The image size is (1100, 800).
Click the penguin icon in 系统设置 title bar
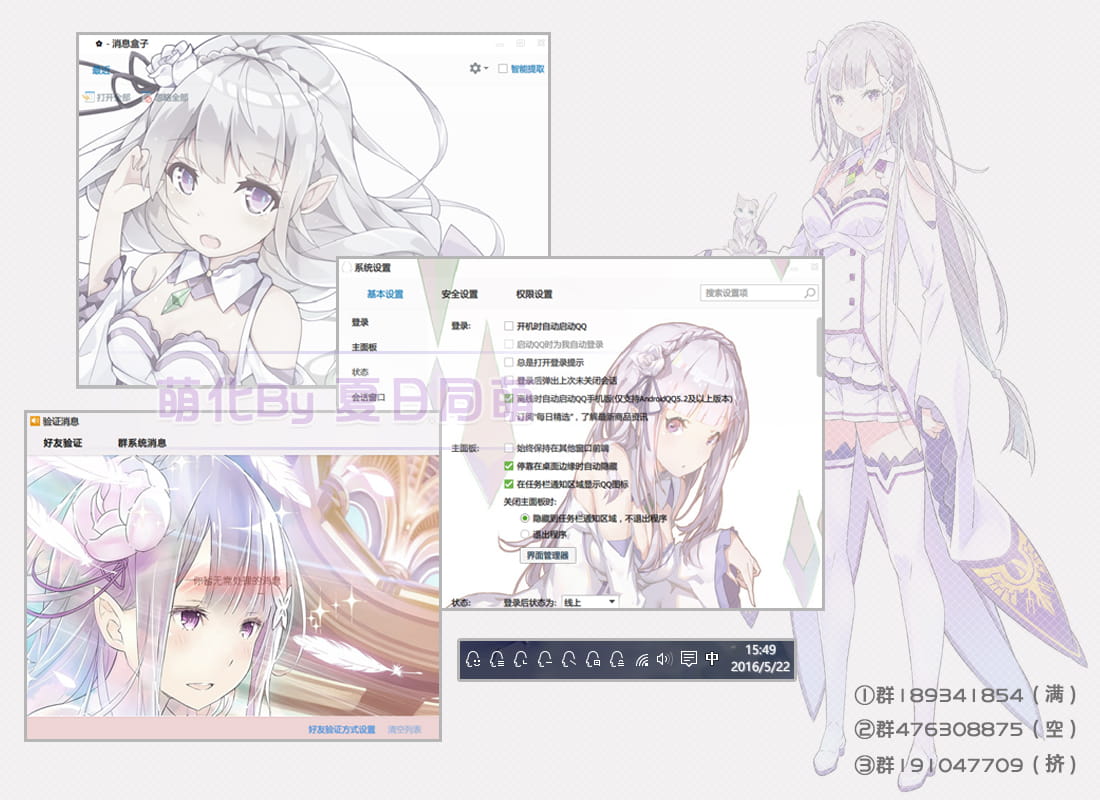click(346, 267)
